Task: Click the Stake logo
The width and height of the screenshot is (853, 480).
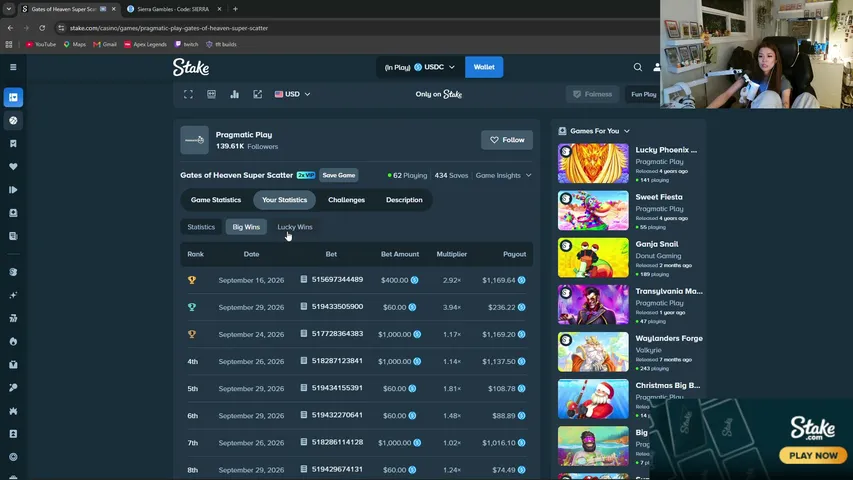Action: (x=191, y=67)
